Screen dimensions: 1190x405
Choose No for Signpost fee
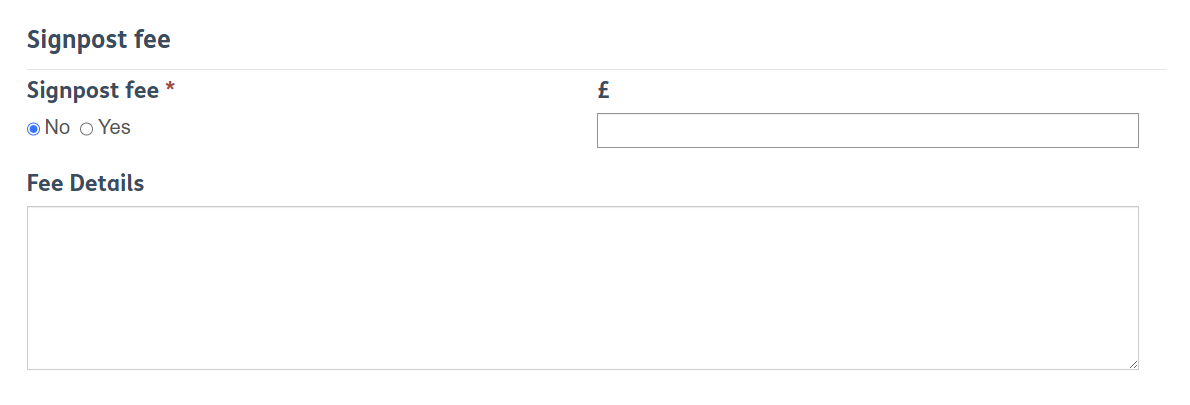pos(33,129)
